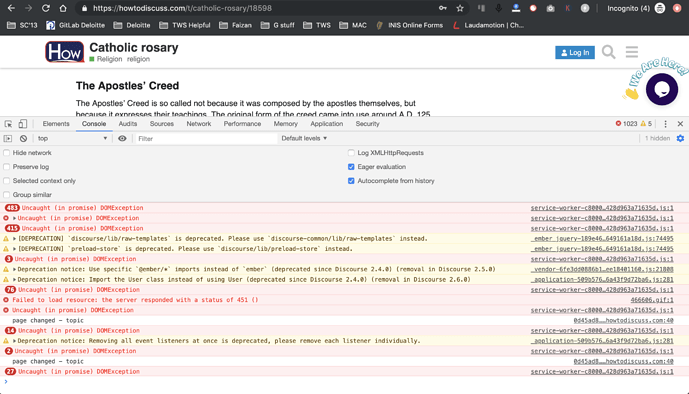The height and width of the screenshot is (394, 689).
Task: Clear the console with the ban icon
Action: (23, 138)
